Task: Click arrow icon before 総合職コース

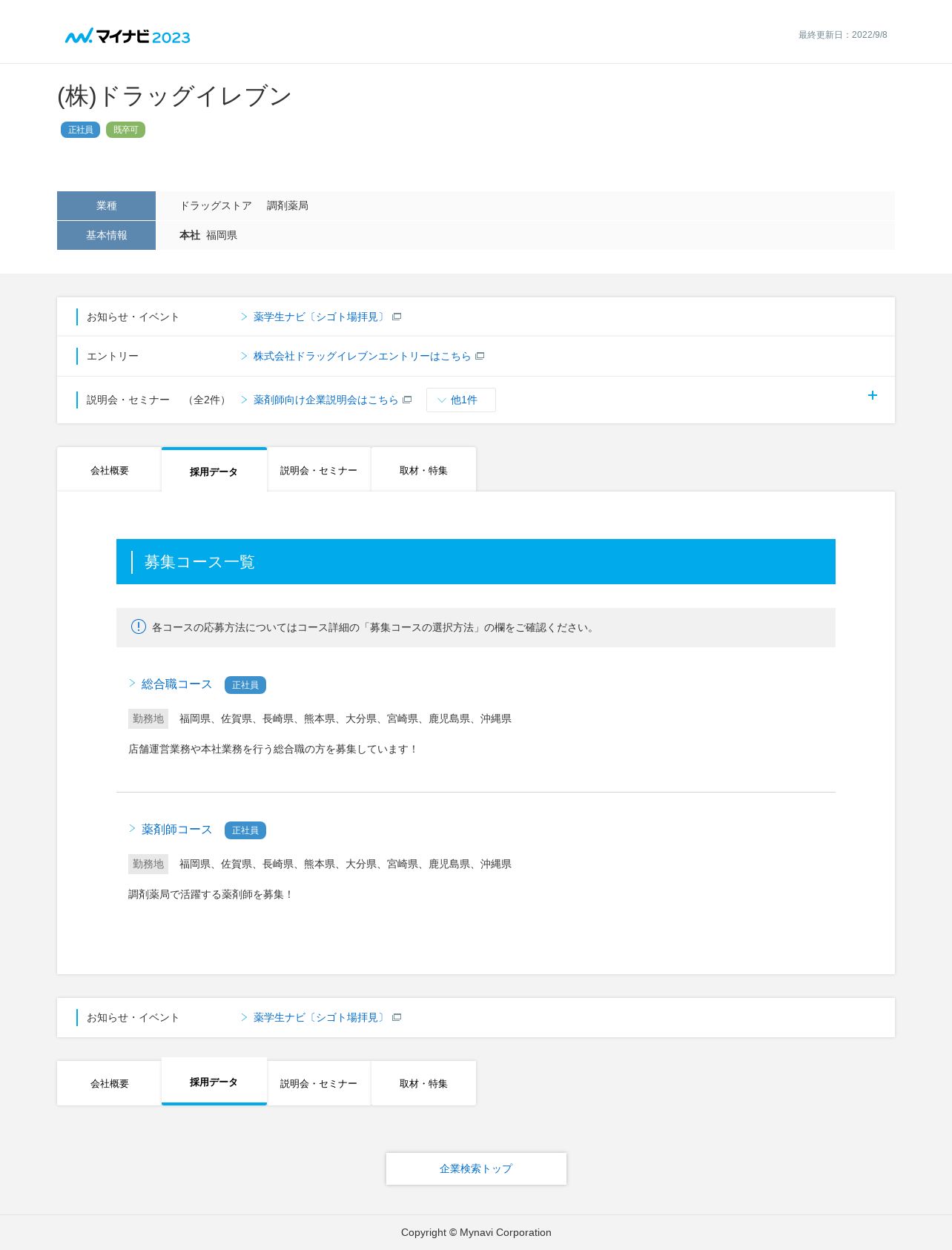Action: coord(132,683)
